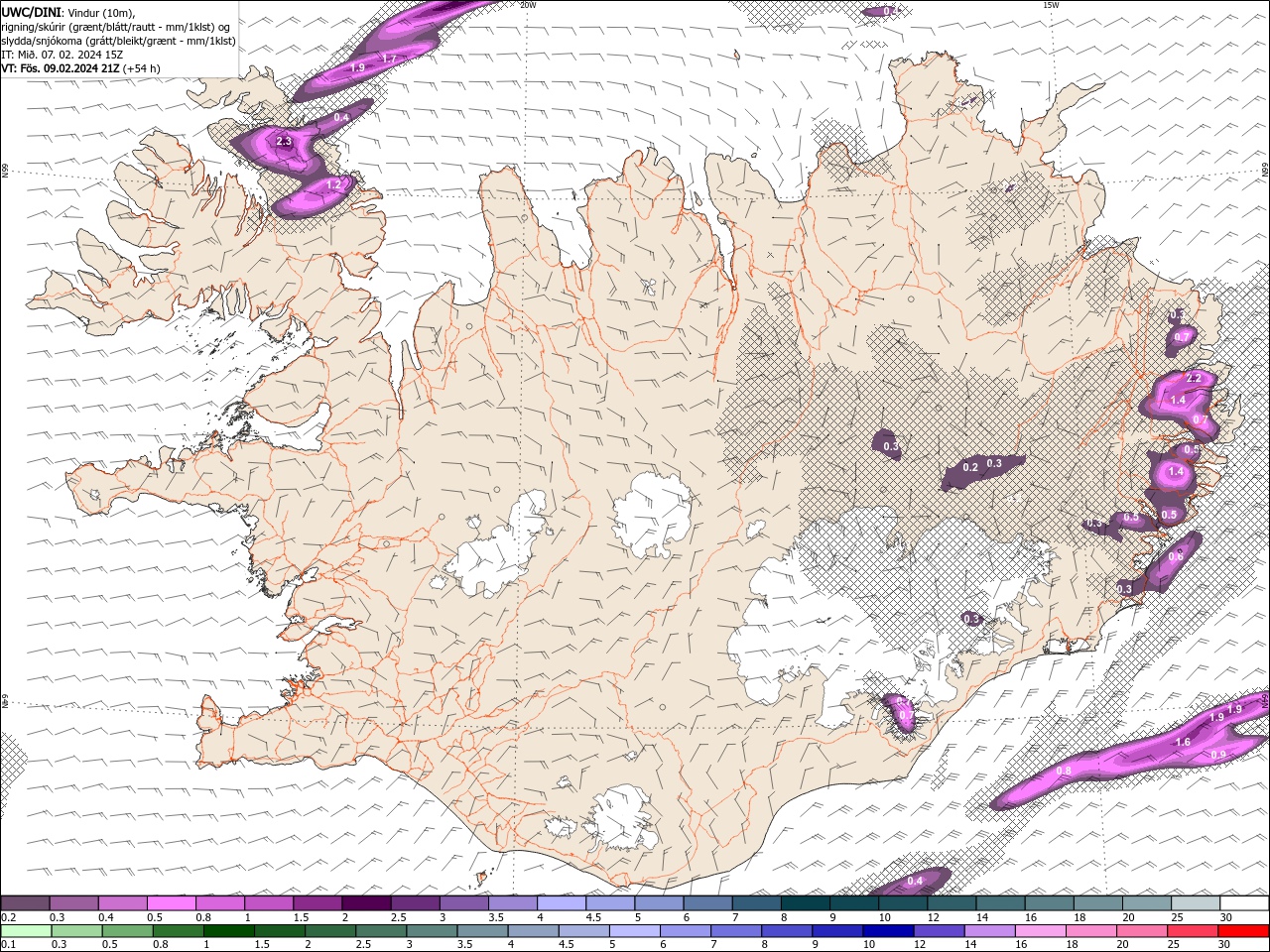This screenshot has height=952, width=1270.
Task: Click the 1.2 precipitation value on the map
Action: tap(333, 184)
